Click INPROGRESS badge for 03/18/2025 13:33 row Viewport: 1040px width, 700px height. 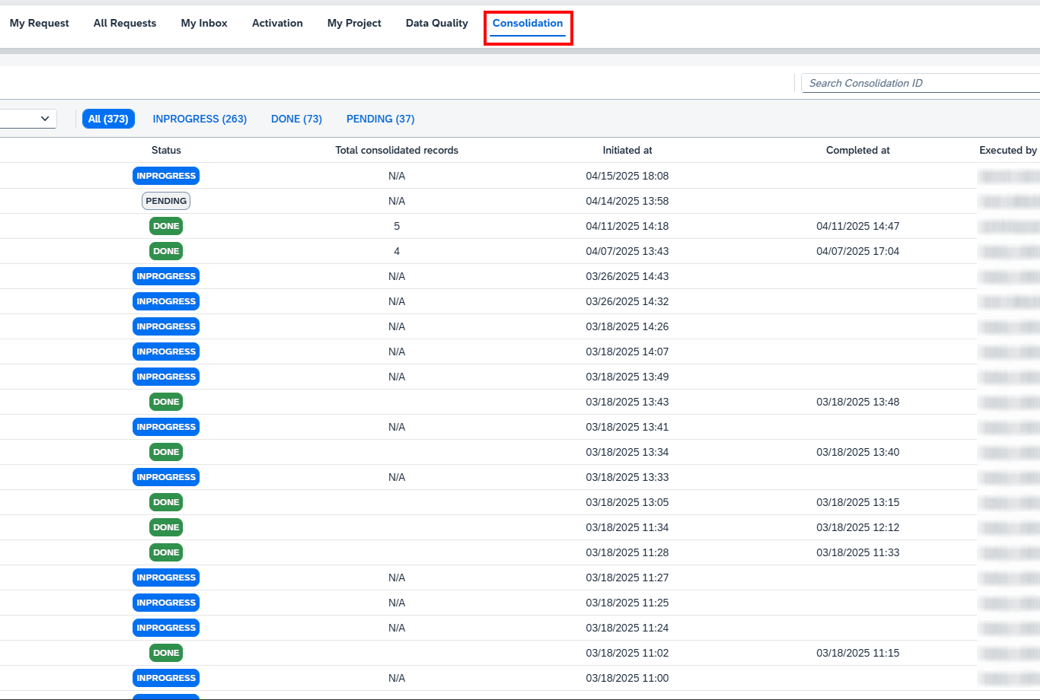166,477
